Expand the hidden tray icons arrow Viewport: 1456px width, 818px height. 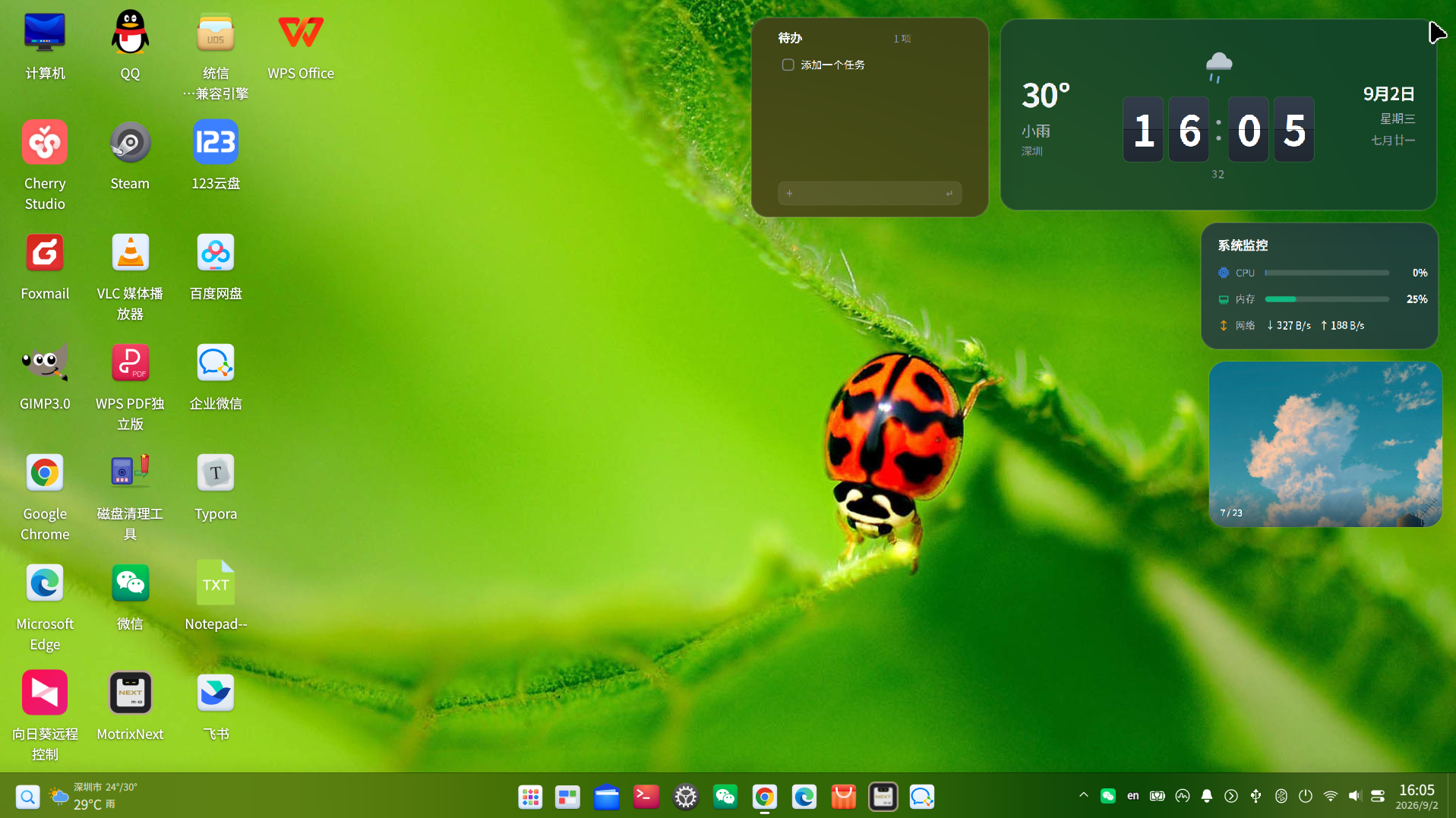click(x=1084, y=795)
